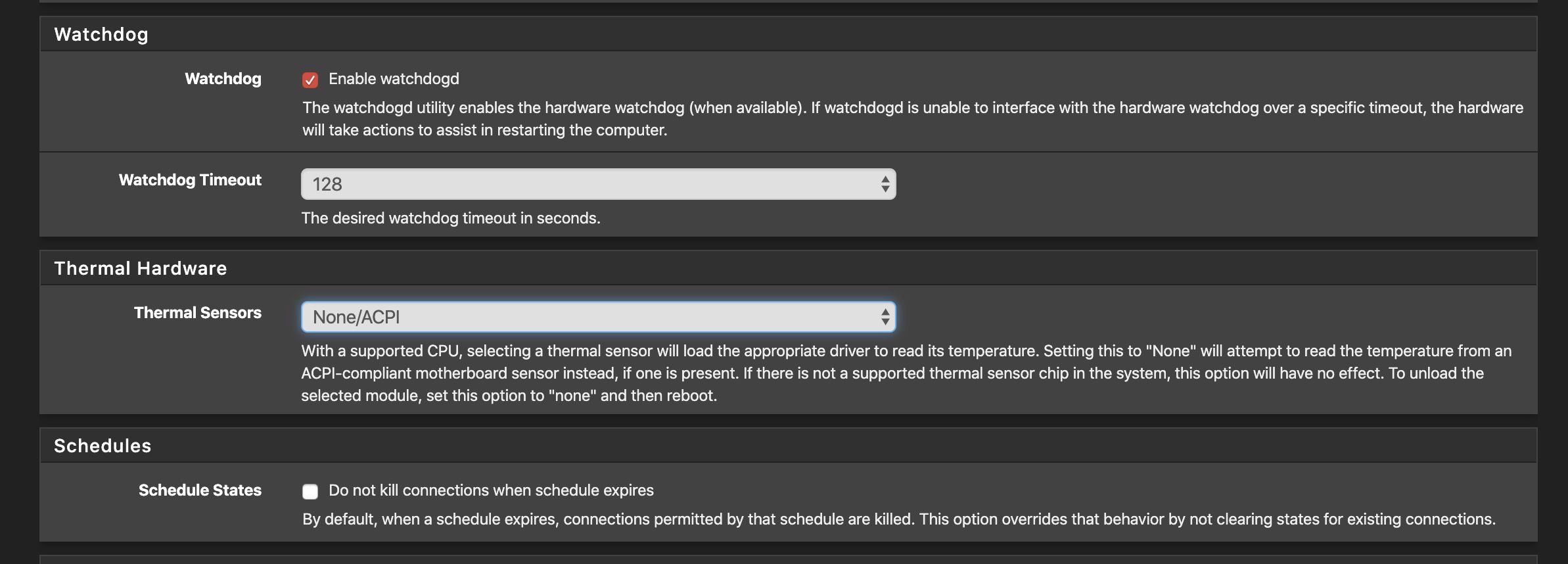The image size is (1568, 564).
Task: Click the Watchdog Timeout field label
Action: tap(190, 180)
